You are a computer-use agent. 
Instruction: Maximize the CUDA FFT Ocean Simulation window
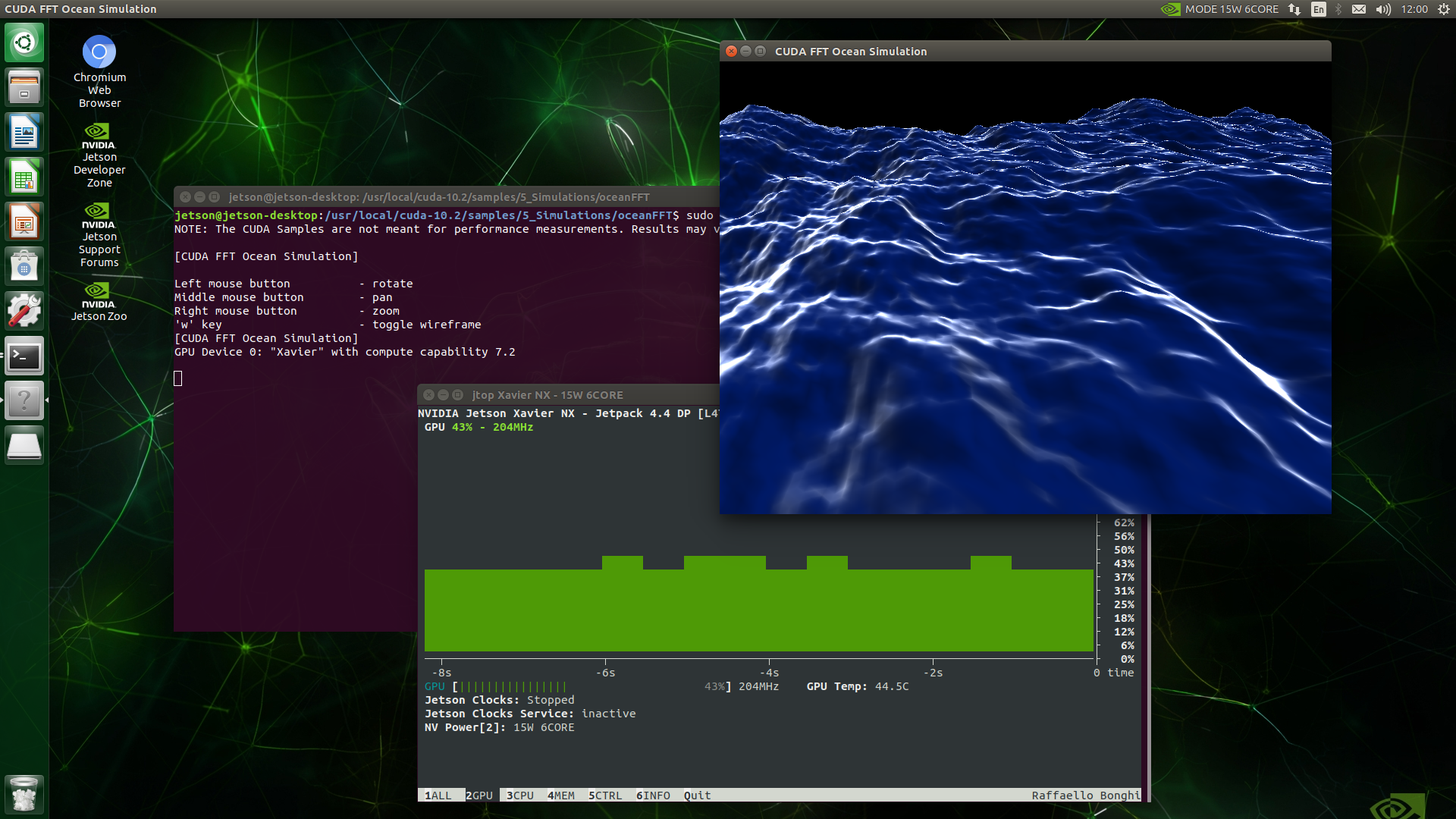click(760, 51)
